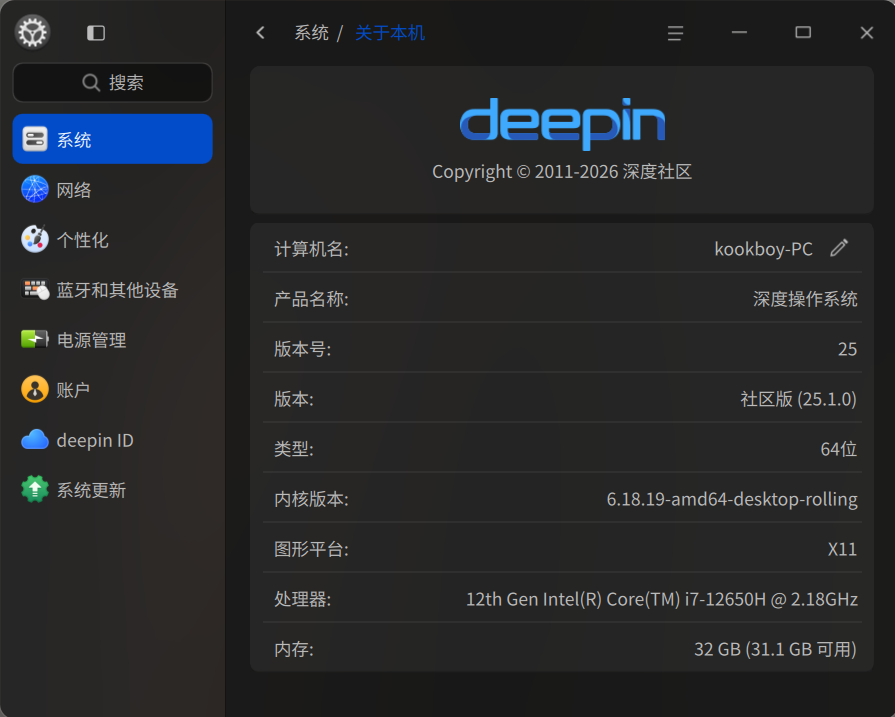Click the deepin ID cloud icon
The height and width of the screenshot is (717, 895).
(x=35, y=440)
